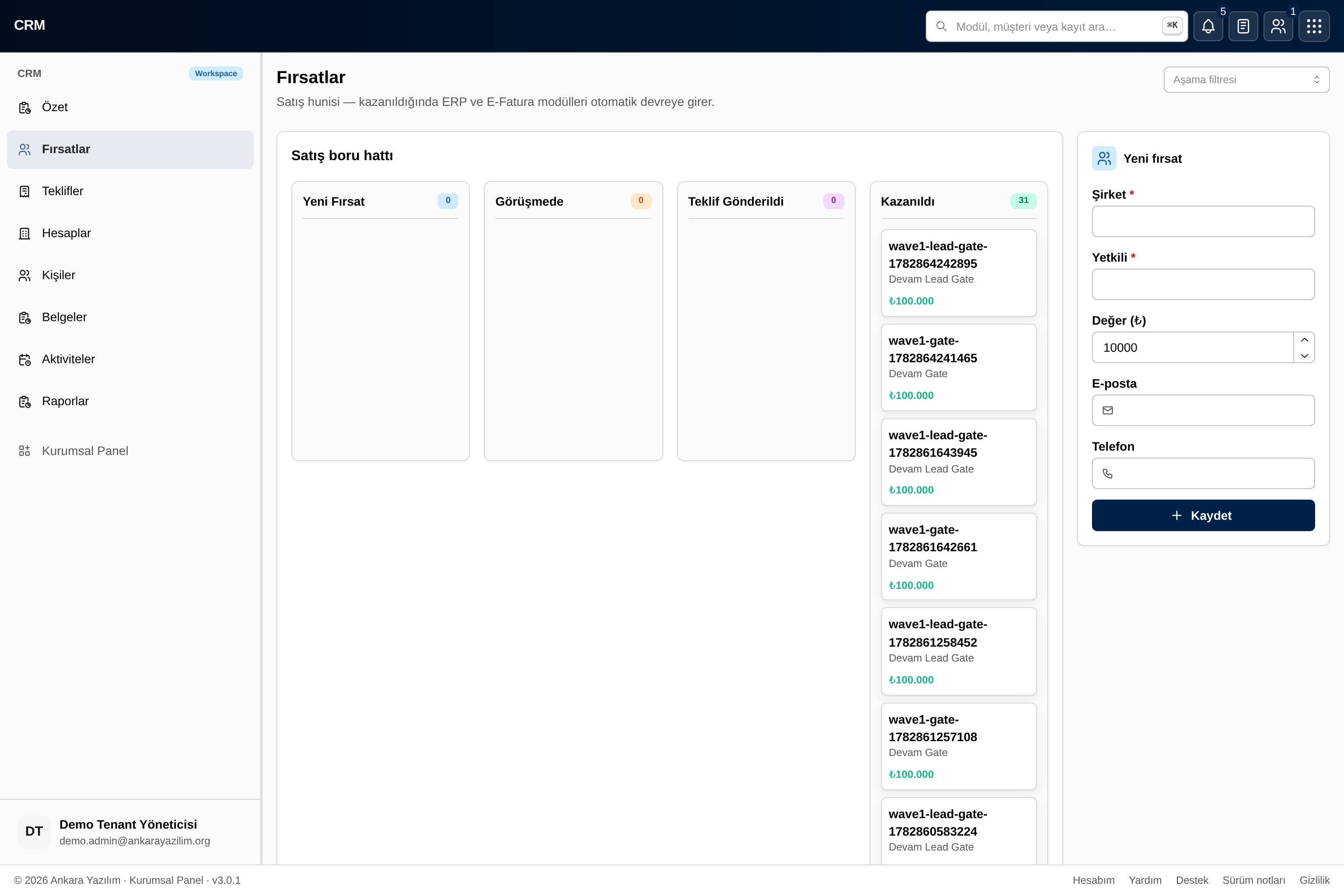Focus the Yetkili input field
The width and height of the screenshot is (1344, 896).
point(1203,284)
